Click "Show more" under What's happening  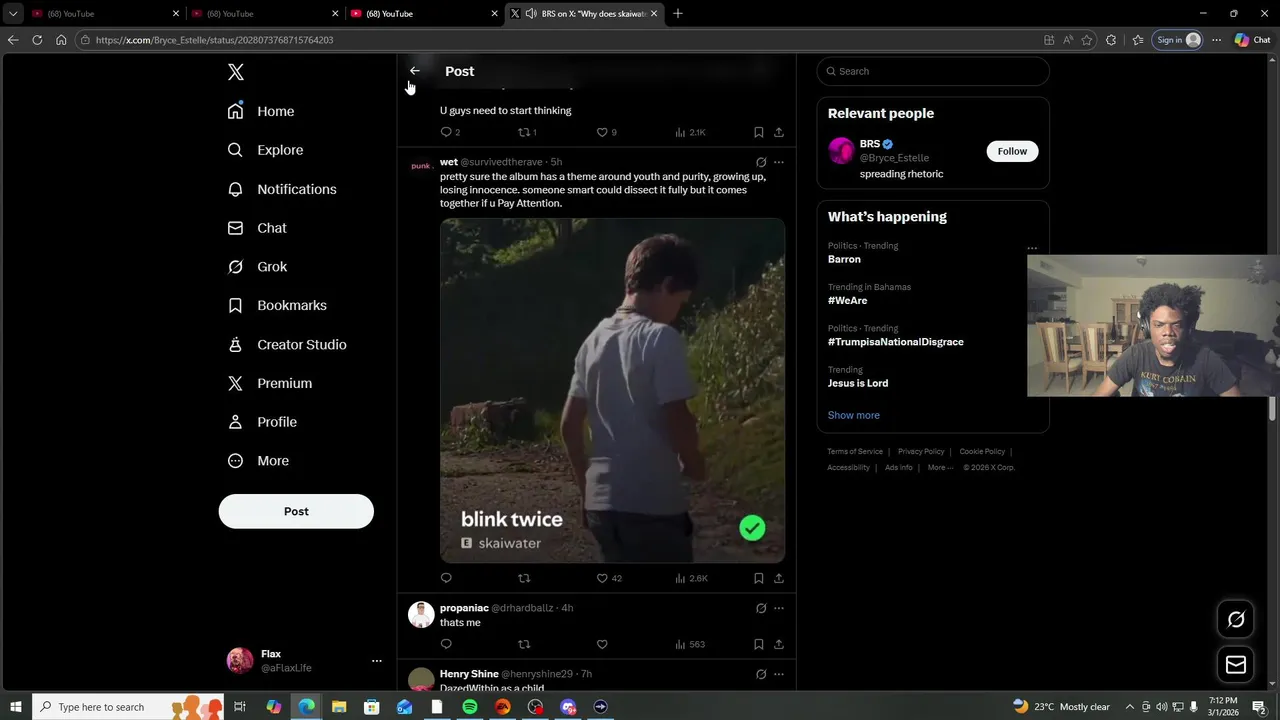point(854,415)
